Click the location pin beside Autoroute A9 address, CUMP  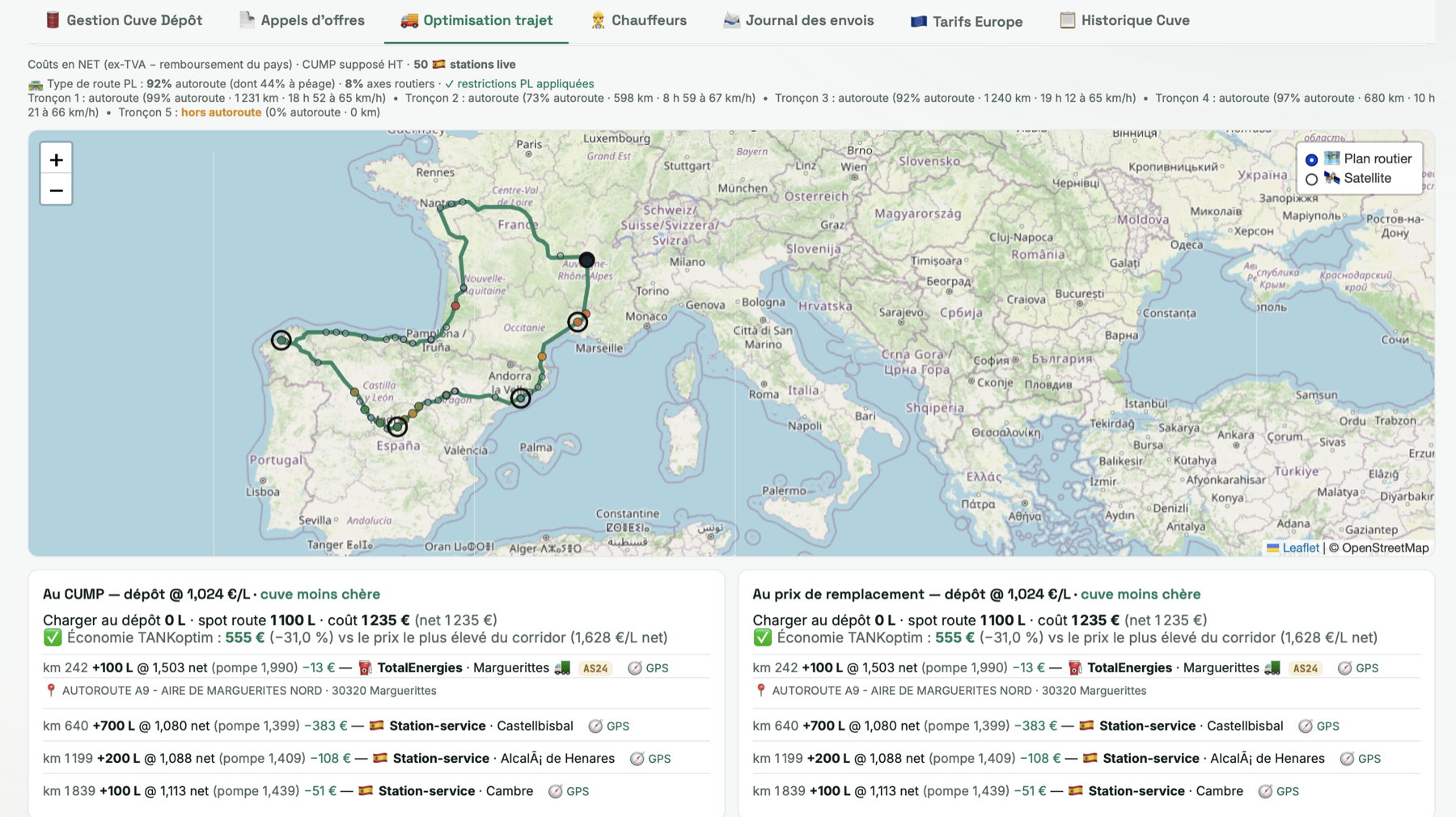click(x=51, y=690)
